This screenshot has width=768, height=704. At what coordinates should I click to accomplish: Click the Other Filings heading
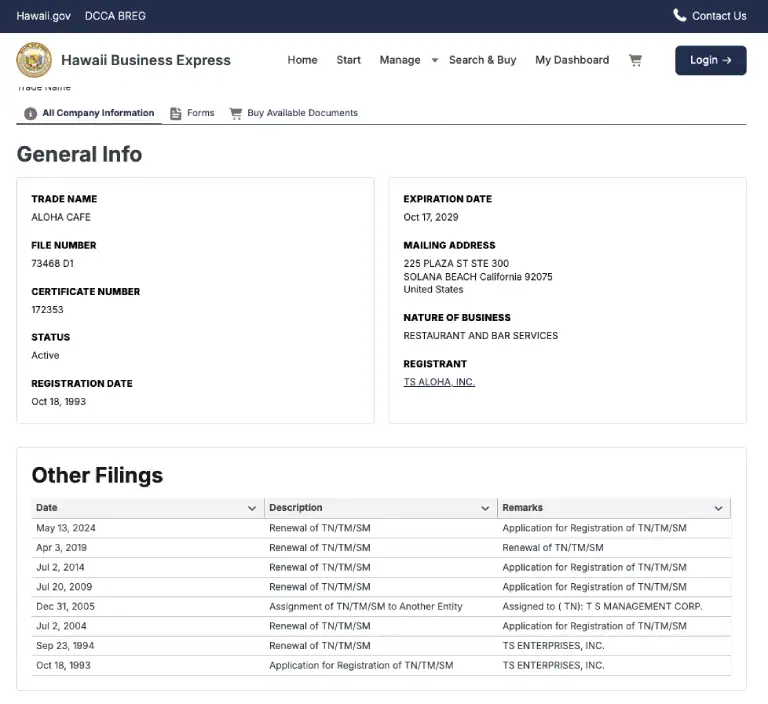(x=97, y=475)
